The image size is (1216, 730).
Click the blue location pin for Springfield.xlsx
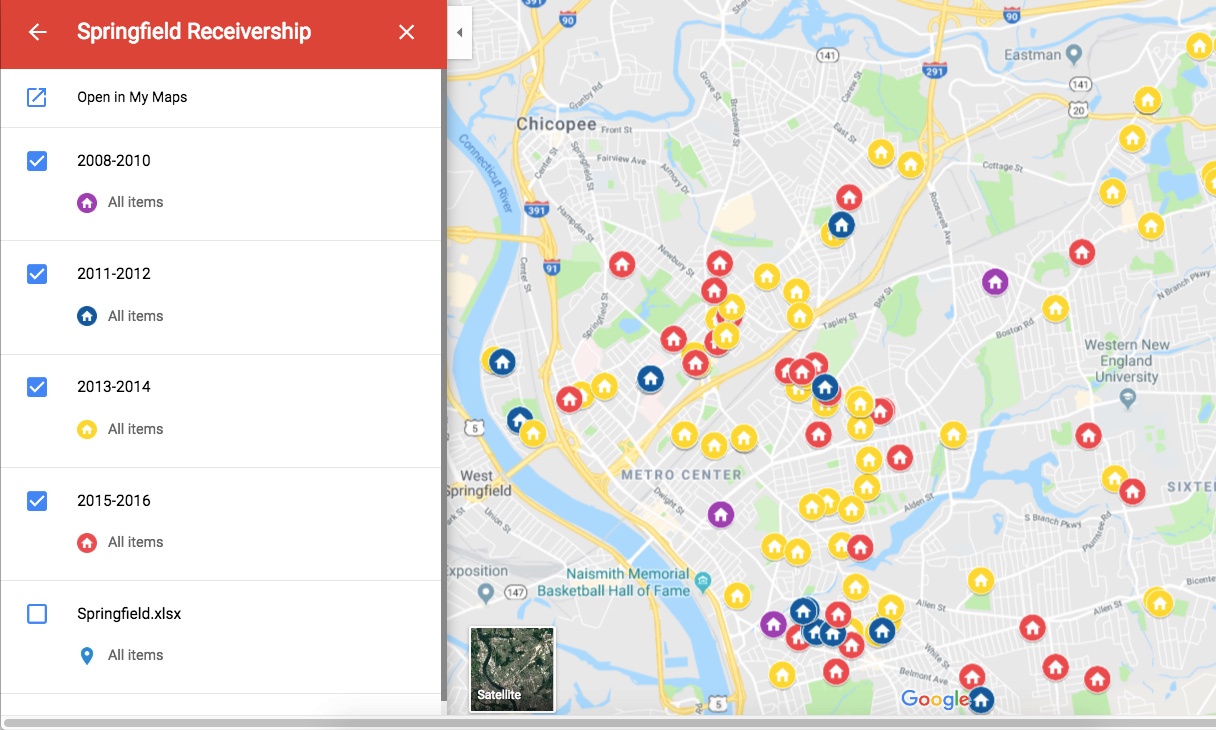coord(87,656)
